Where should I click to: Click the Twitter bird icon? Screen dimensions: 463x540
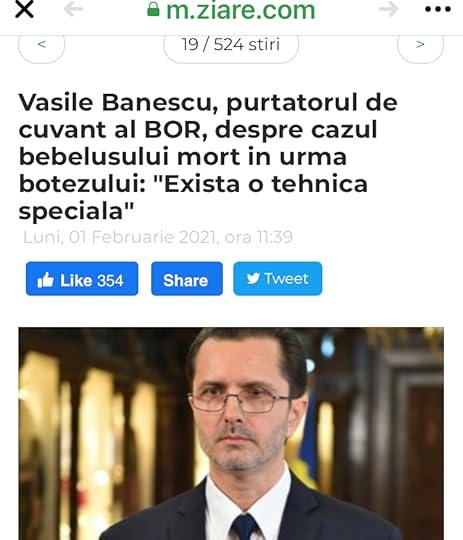253,278
